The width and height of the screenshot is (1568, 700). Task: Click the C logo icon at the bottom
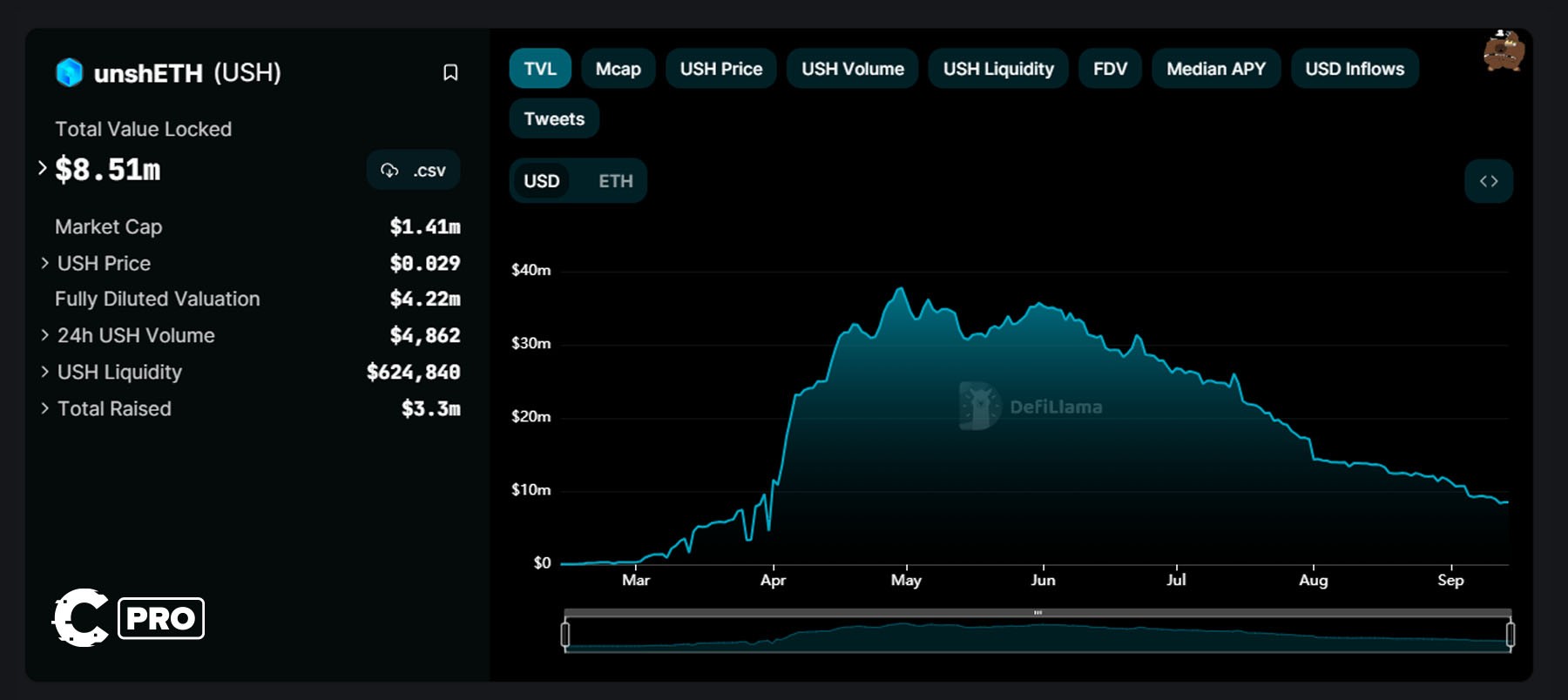coord(80,617)
